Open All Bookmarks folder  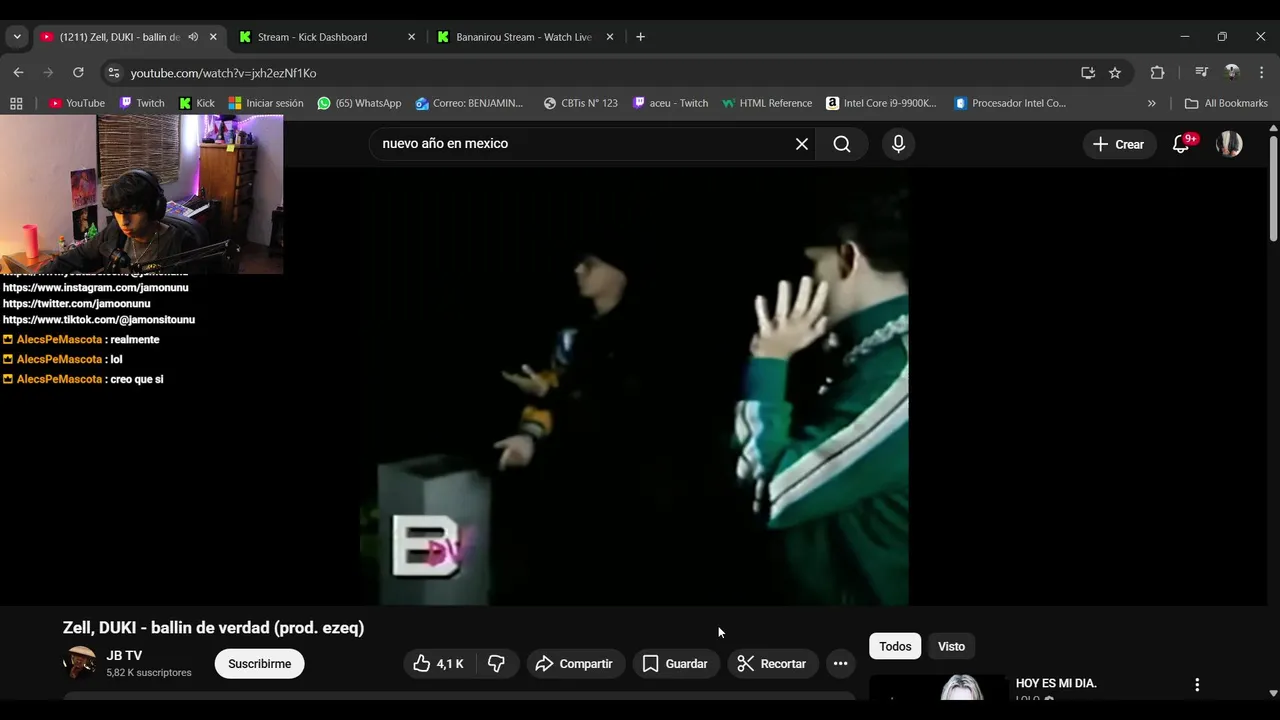point(1226,103)
